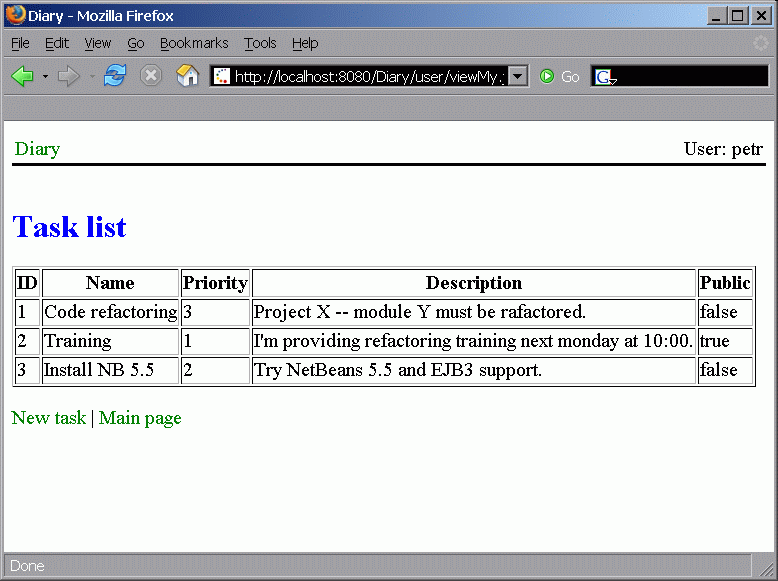Image resolution: width=778 pixels, height=581 pixels.
Task: Go to the Home page icon
Action: point(187,77)
